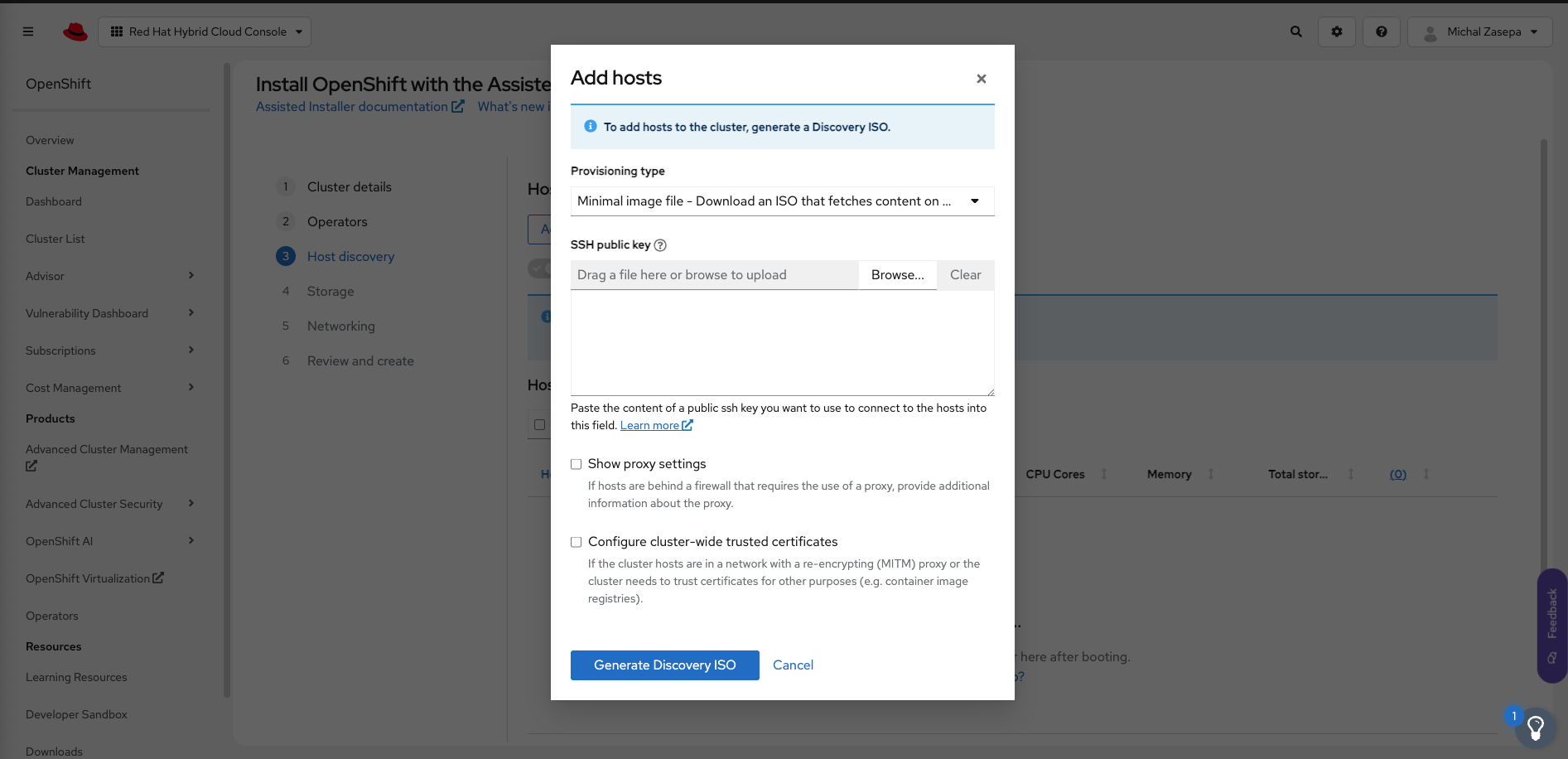Click the SSH public key help icon
1568x759 pixels.
point(660,244)
